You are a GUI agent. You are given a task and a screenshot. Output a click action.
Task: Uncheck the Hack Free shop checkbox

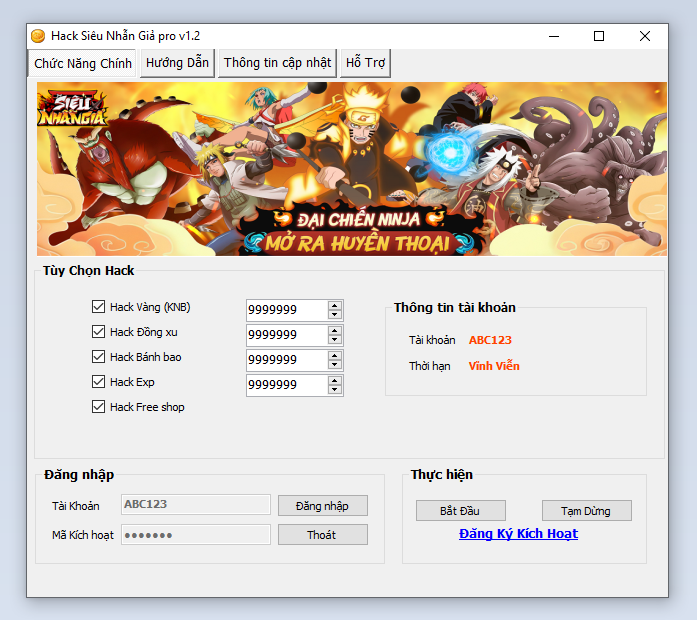point(98,407)
